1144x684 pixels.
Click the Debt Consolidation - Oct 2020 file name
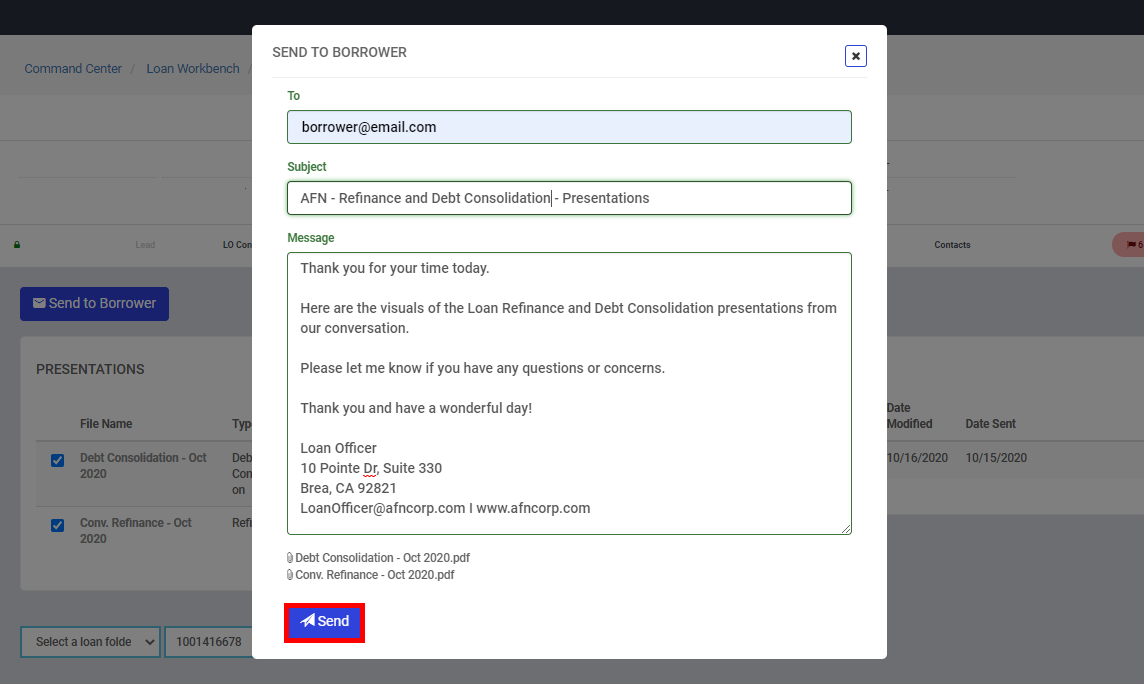tap(143, 465)
